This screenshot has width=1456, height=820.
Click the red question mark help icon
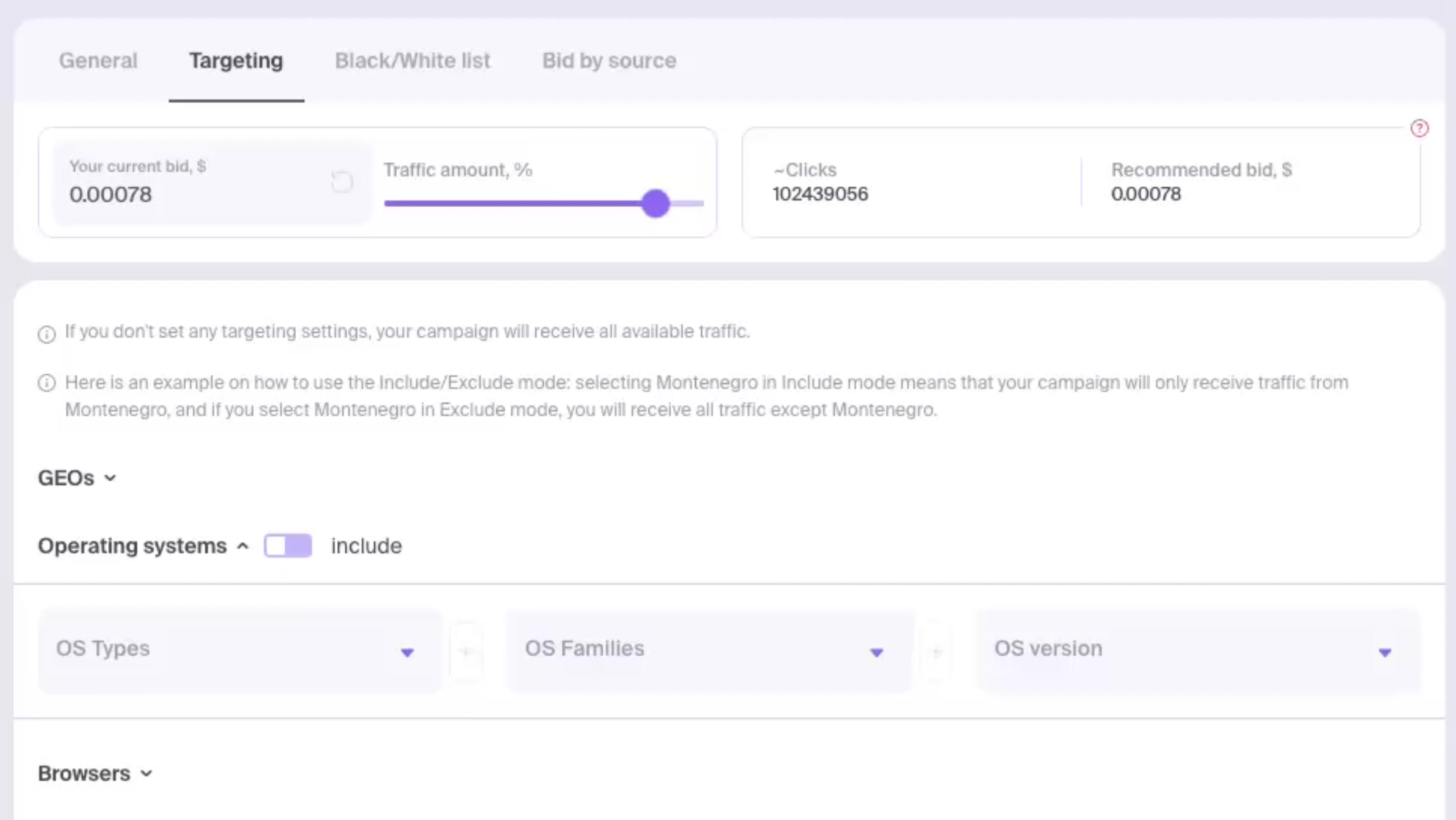tap(1419, 128)
